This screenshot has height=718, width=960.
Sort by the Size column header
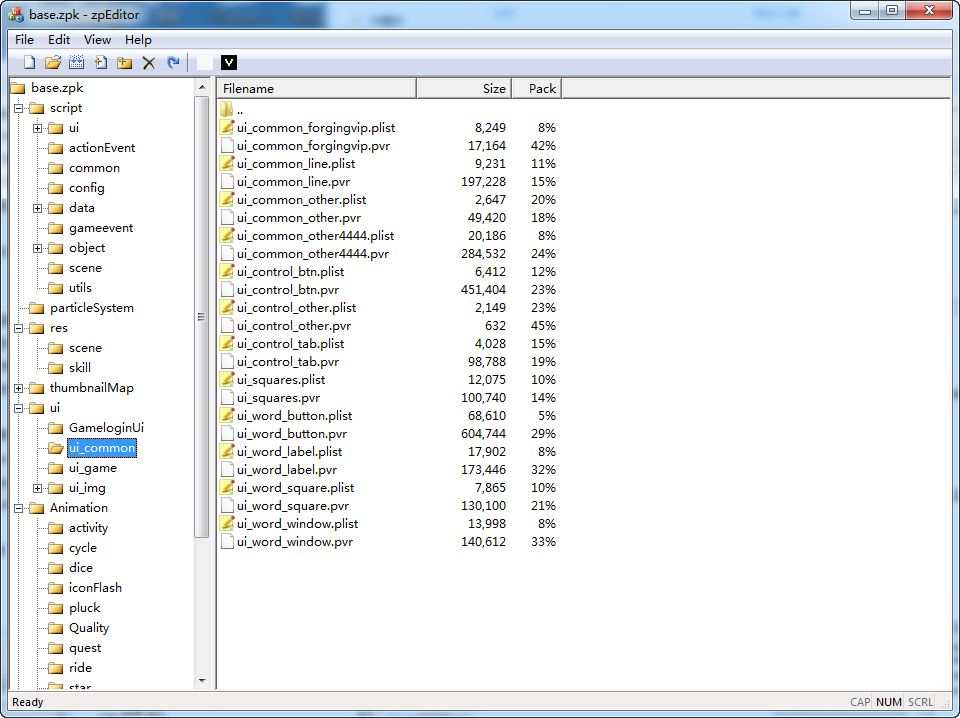point(464,88)
